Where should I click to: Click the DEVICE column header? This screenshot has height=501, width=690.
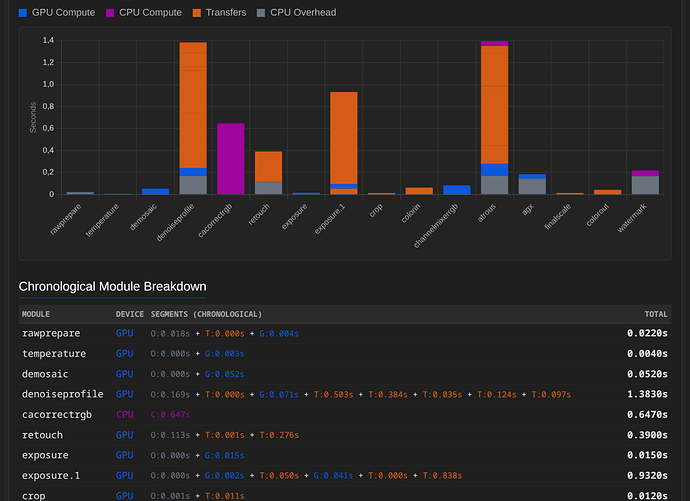pyautogui.click(x=130, y=314)
